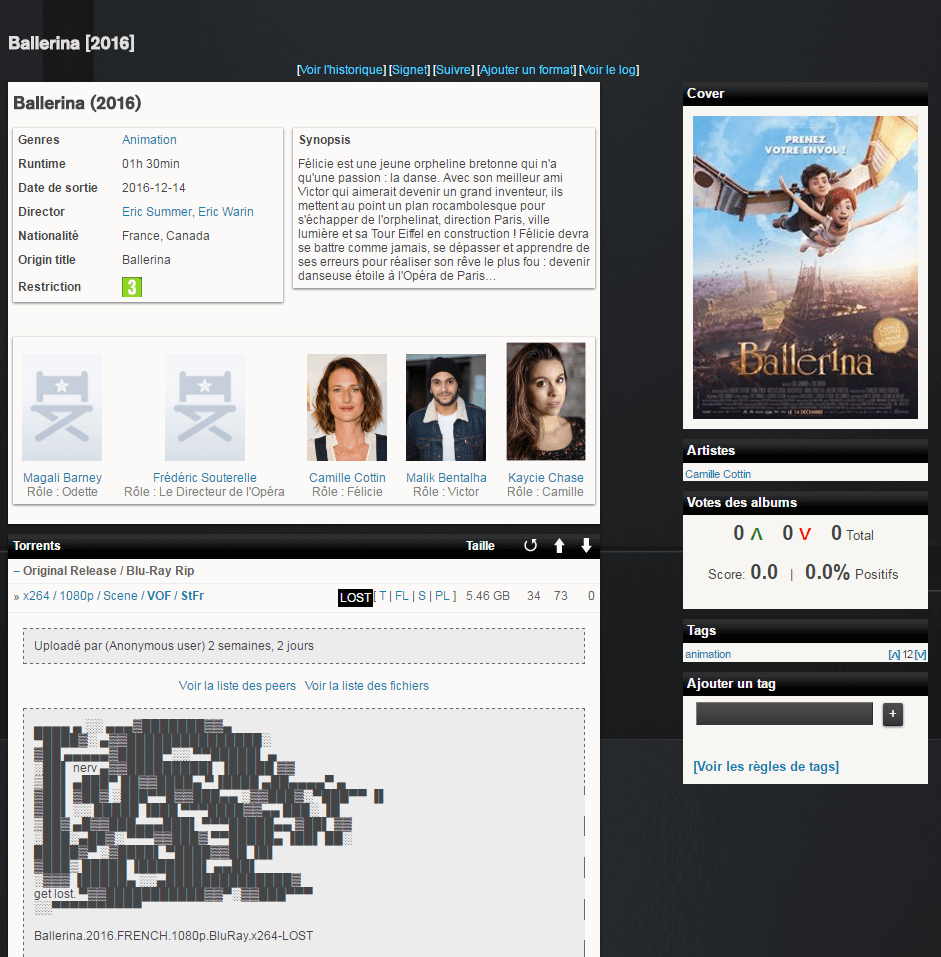Click the seeders up-arrow icon
This screenshot has height=957, width=941.
click(559, 545)
